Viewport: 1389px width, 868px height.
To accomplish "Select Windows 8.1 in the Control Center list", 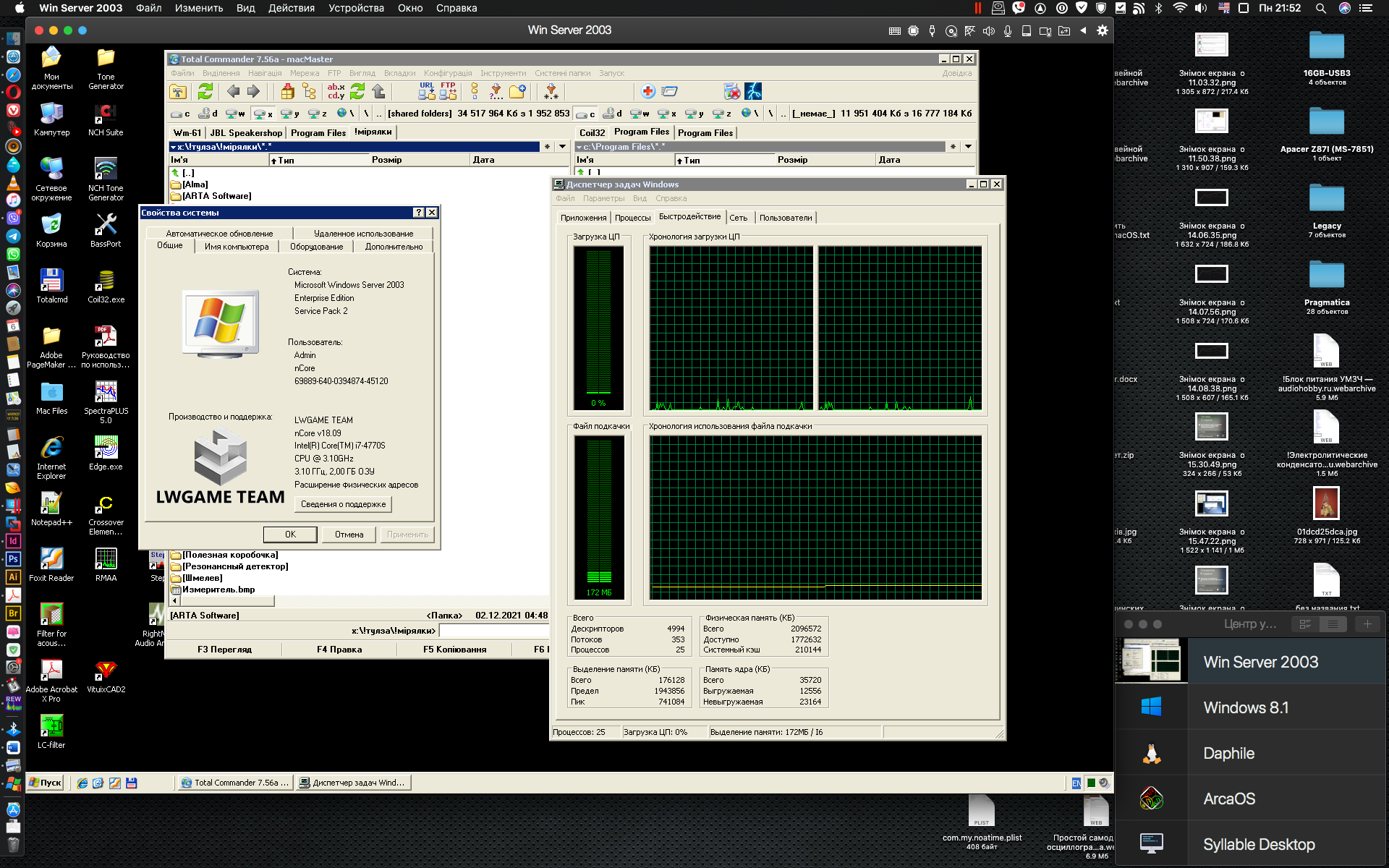I will click(1250, 707).
